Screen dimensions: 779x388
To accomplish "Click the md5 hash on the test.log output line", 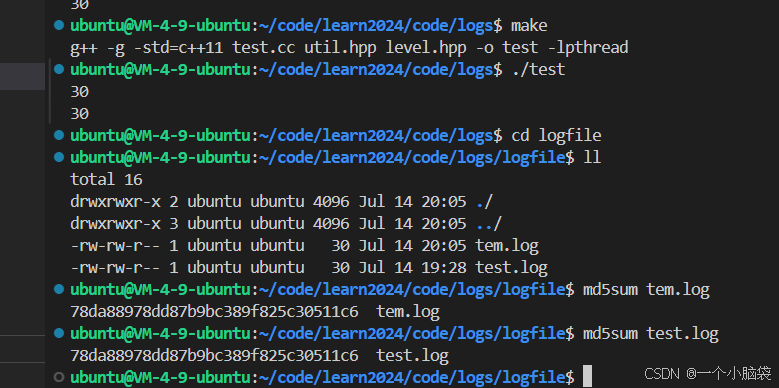I will [x=214, y=356].
